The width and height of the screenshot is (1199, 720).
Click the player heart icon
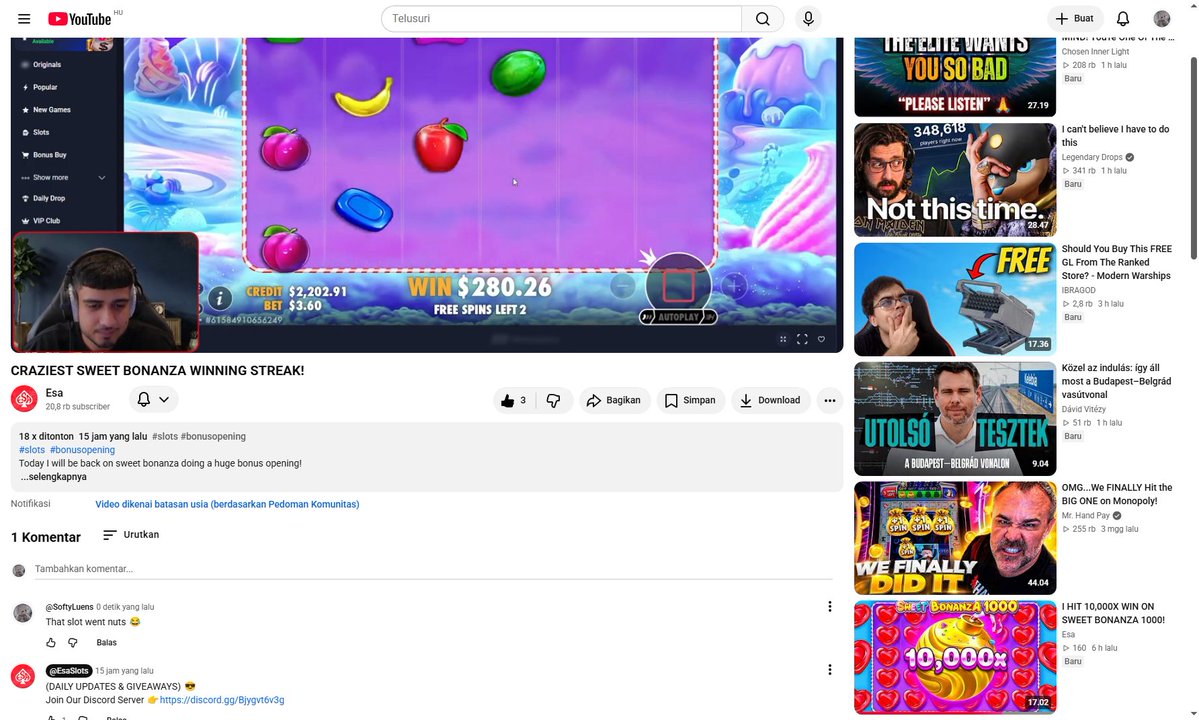tap(821, 339)
